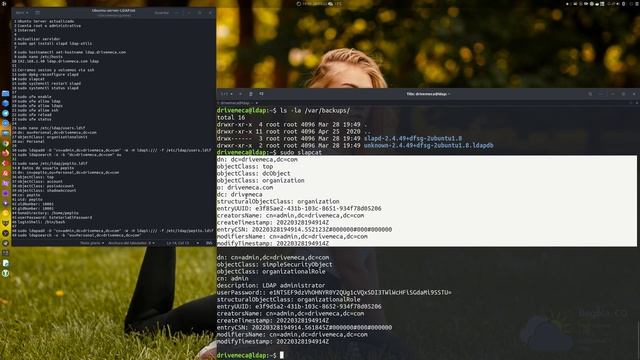Click the 'homeDirectory: /home/pepito' line in the editor

(48, 213)
